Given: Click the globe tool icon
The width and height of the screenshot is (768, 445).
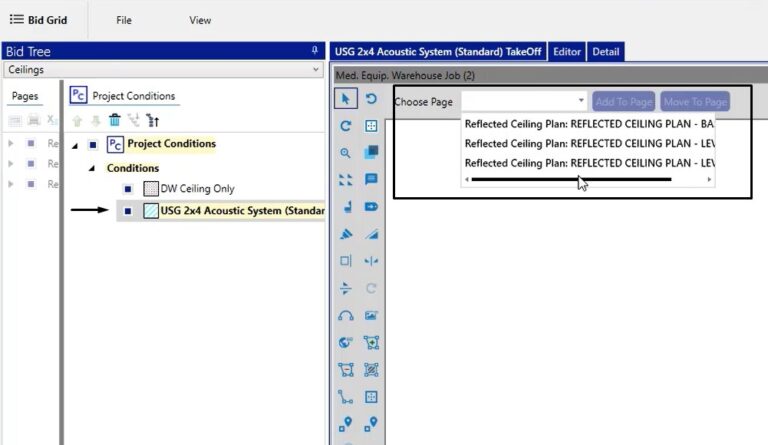Looking at the screenshot, I should [x=345, y=343].
